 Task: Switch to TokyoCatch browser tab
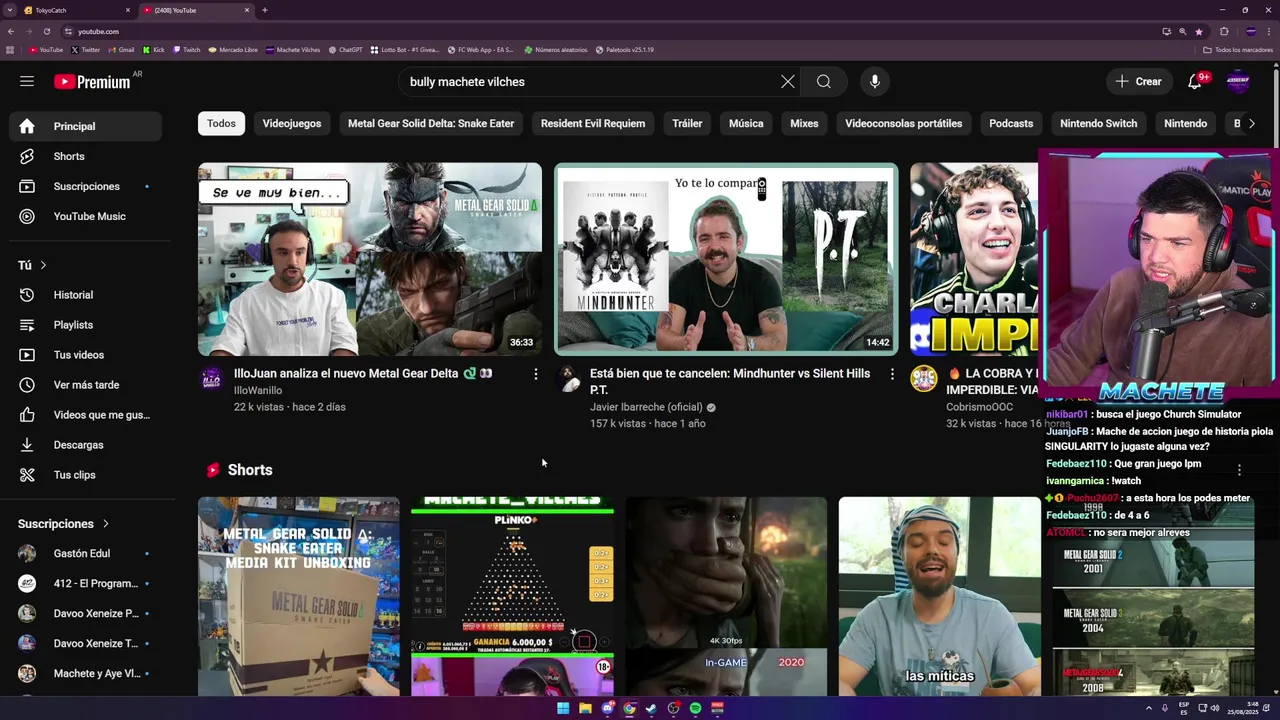(x=75, y=10)
